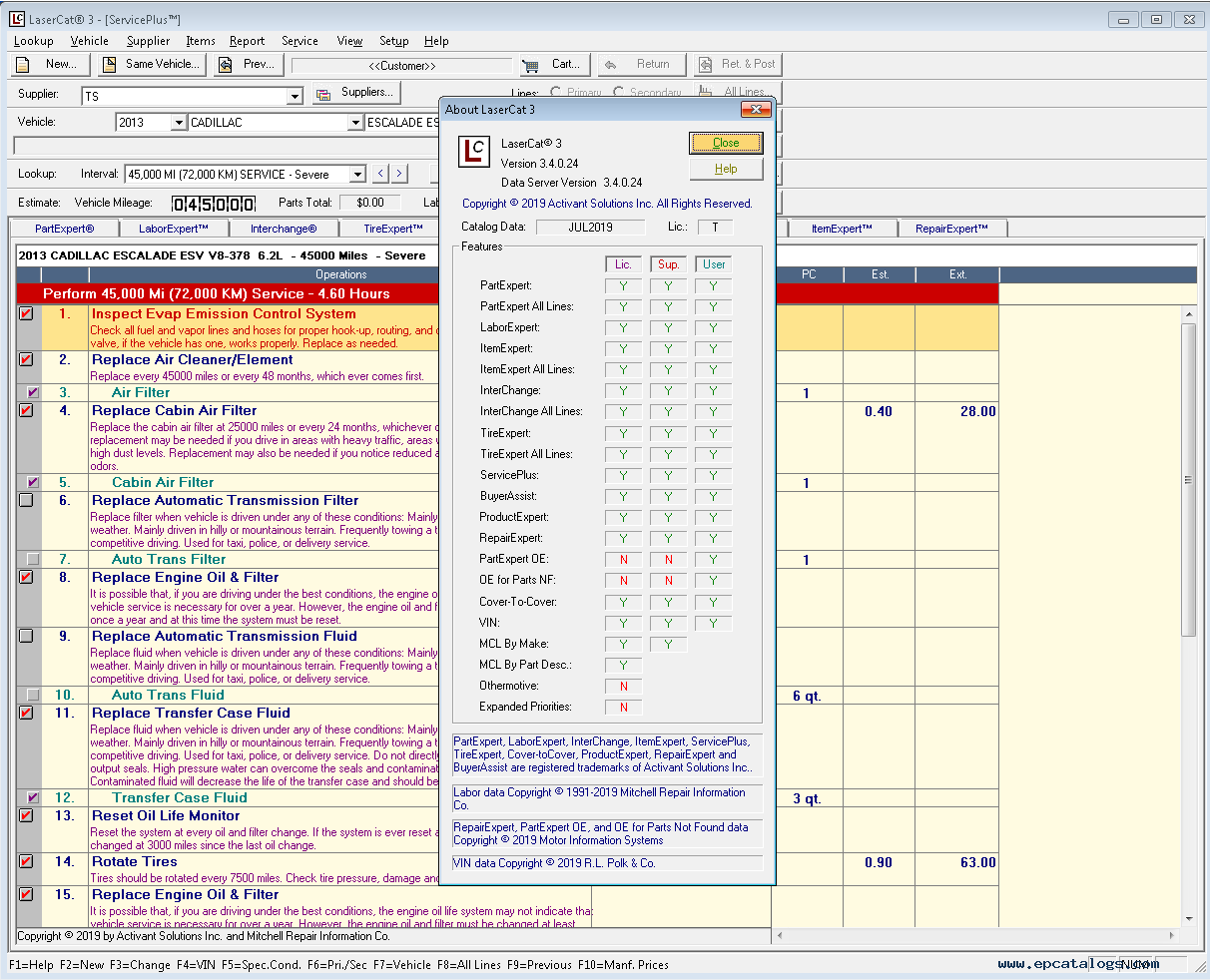Click the next interval arrow

pyautogui.click(x=399, y=174)
